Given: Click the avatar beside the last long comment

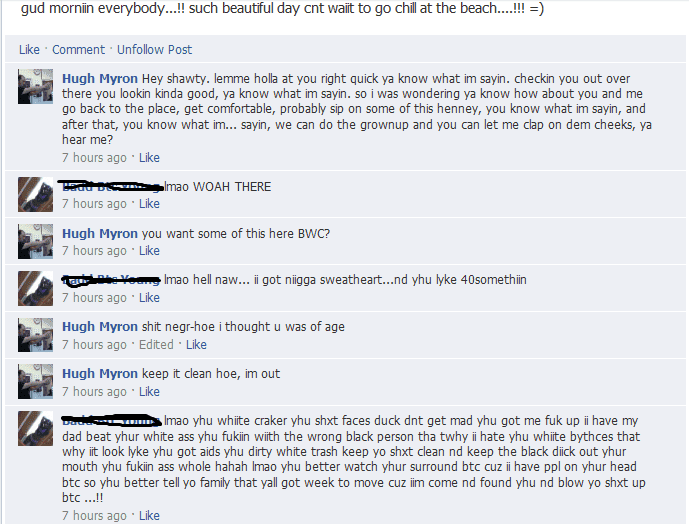Looking at the screenshot, I should (x=36, y=428).
